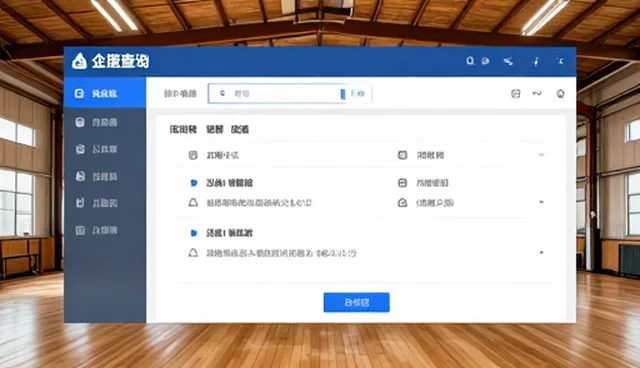Click the blue tag icon of the third entry

pyautogui.click(x=194, y=233)
